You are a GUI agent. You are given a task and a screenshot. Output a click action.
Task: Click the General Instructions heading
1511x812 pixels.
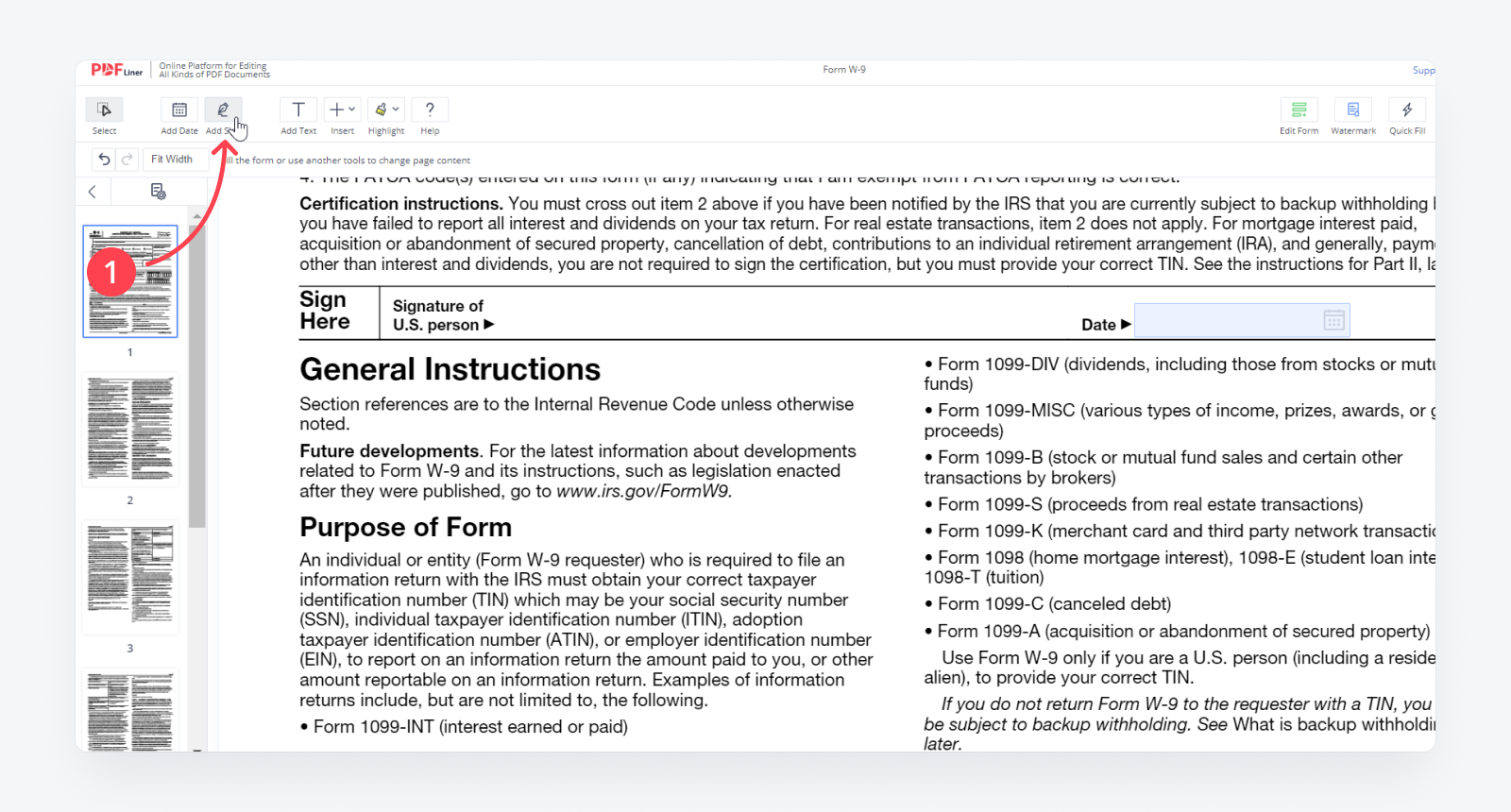pos(450,369)
